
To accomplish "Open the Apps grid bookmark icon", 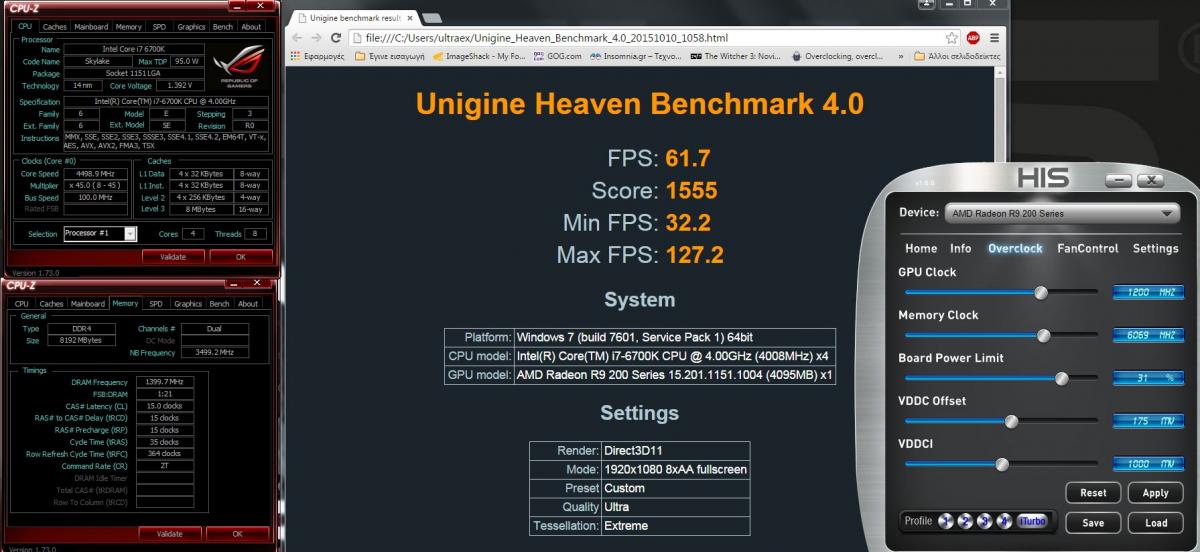I will [x=294, y=57].
